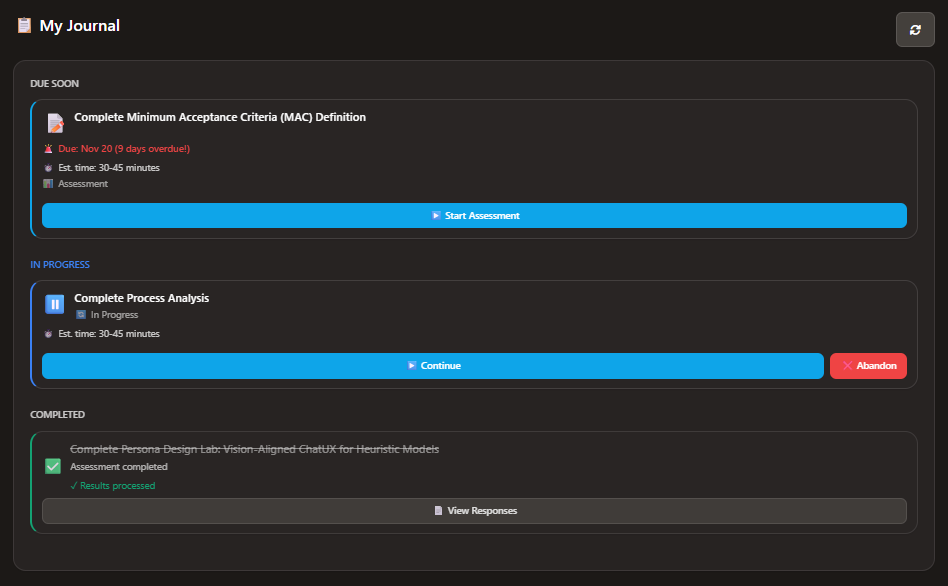Click the clipboard icon beside My Journal
Screen dimensions: 948x586
point(24,26)
